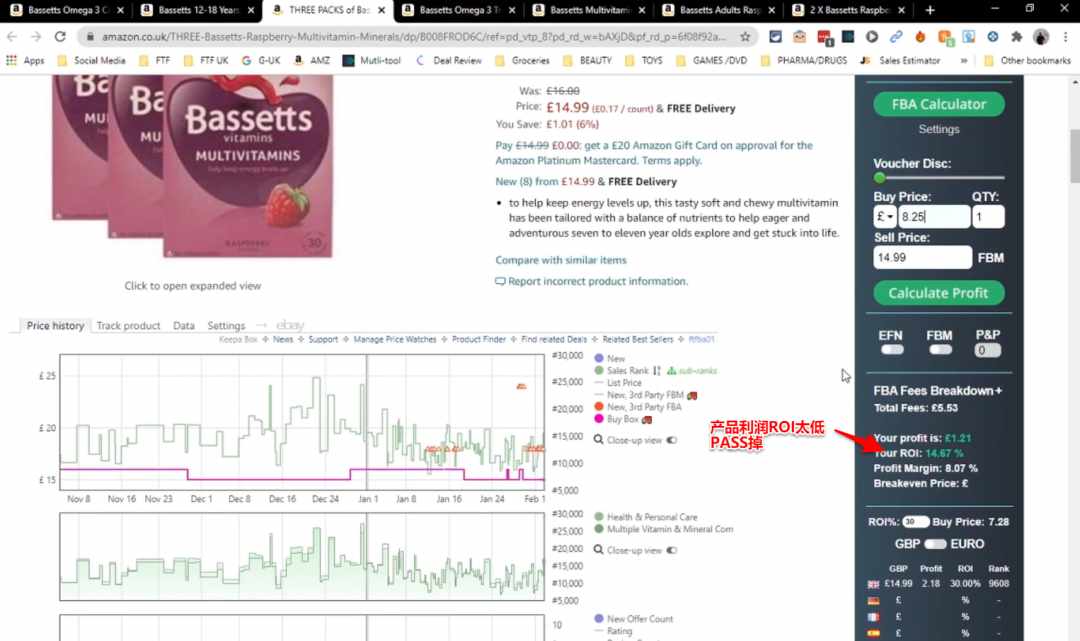
Task: Click the Multiple Vitamin & Mineral legend dot
Action: tap(599, 529)
